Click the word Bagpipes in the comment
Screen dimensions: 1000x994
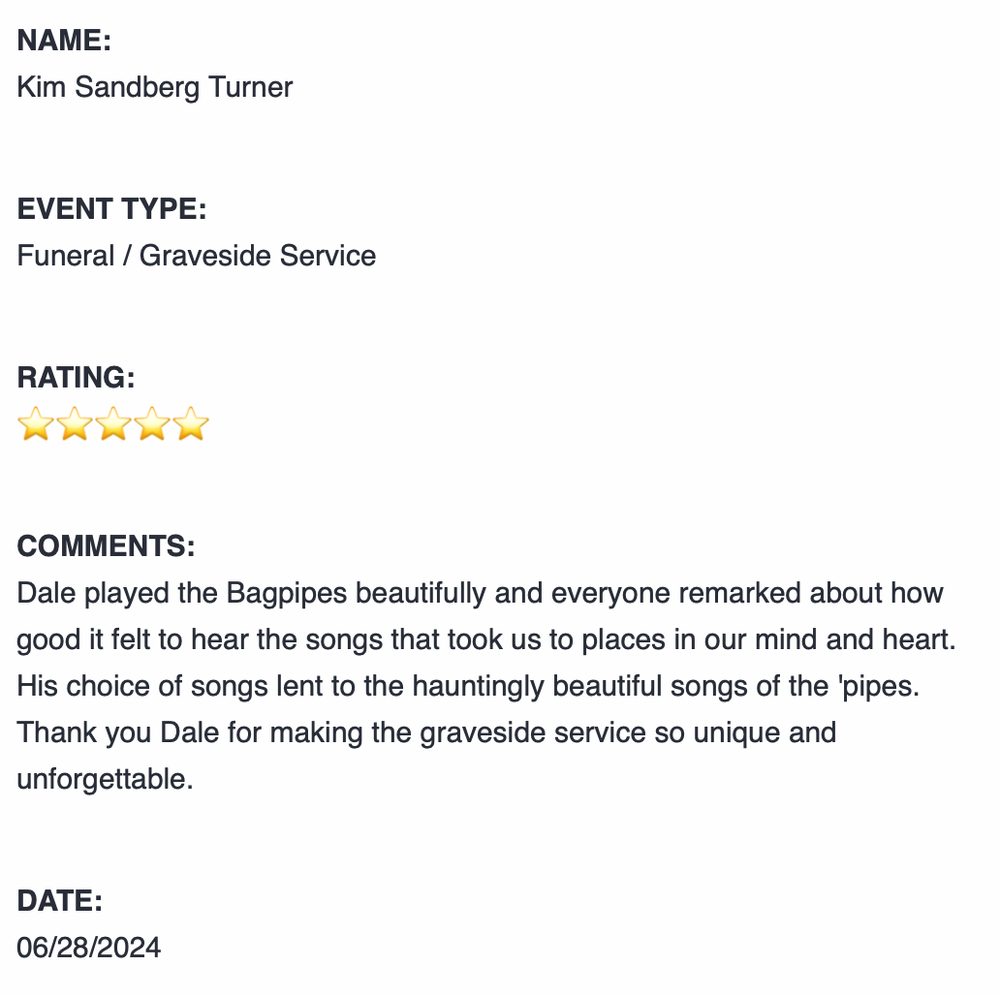[x=287, y=593]
